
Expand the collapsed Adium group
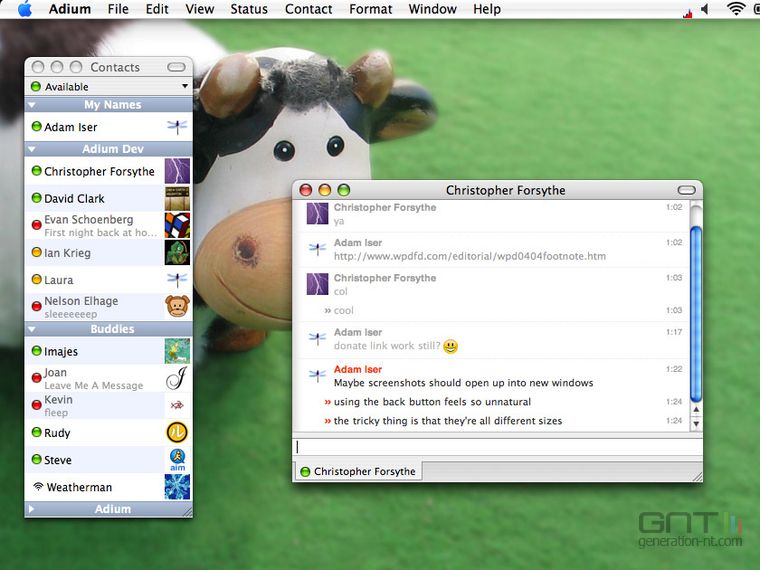coord(31,509)
